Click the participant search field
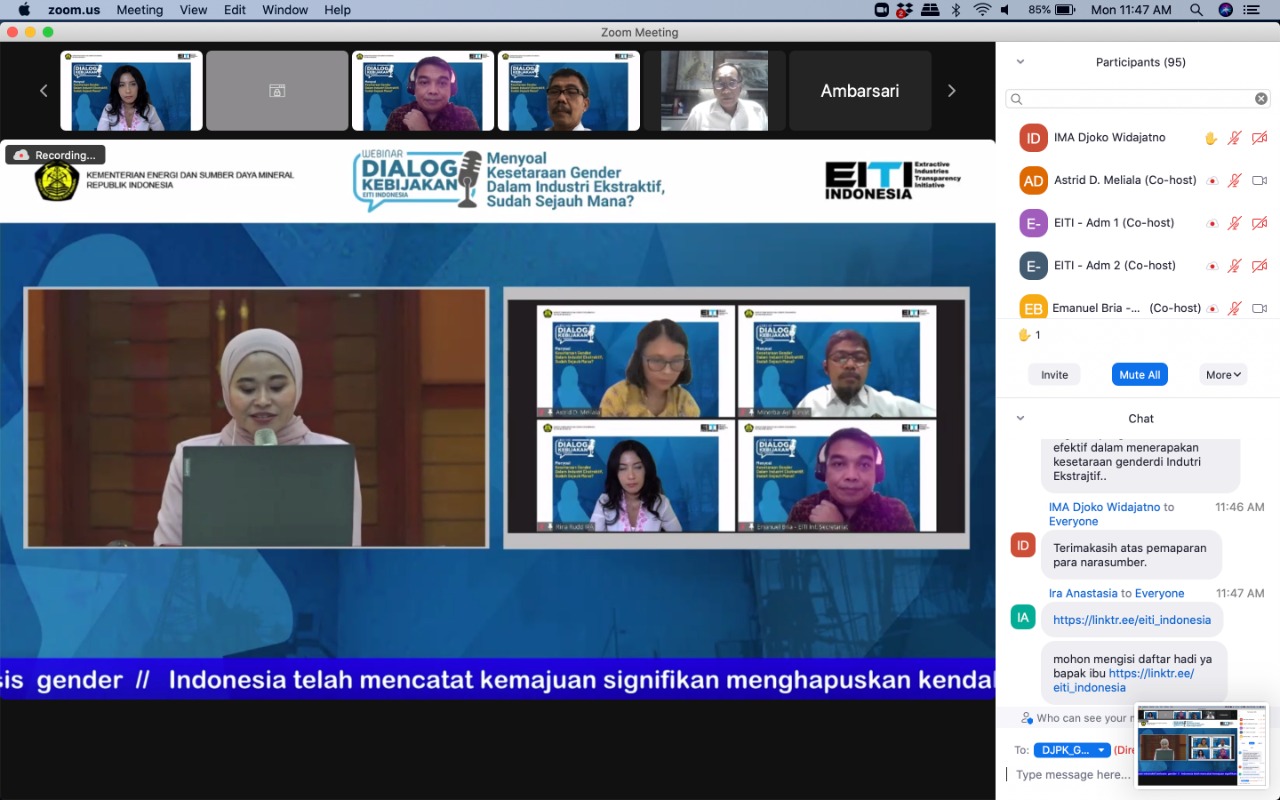The image size is (1280, 800). [x=1135, y=99]
